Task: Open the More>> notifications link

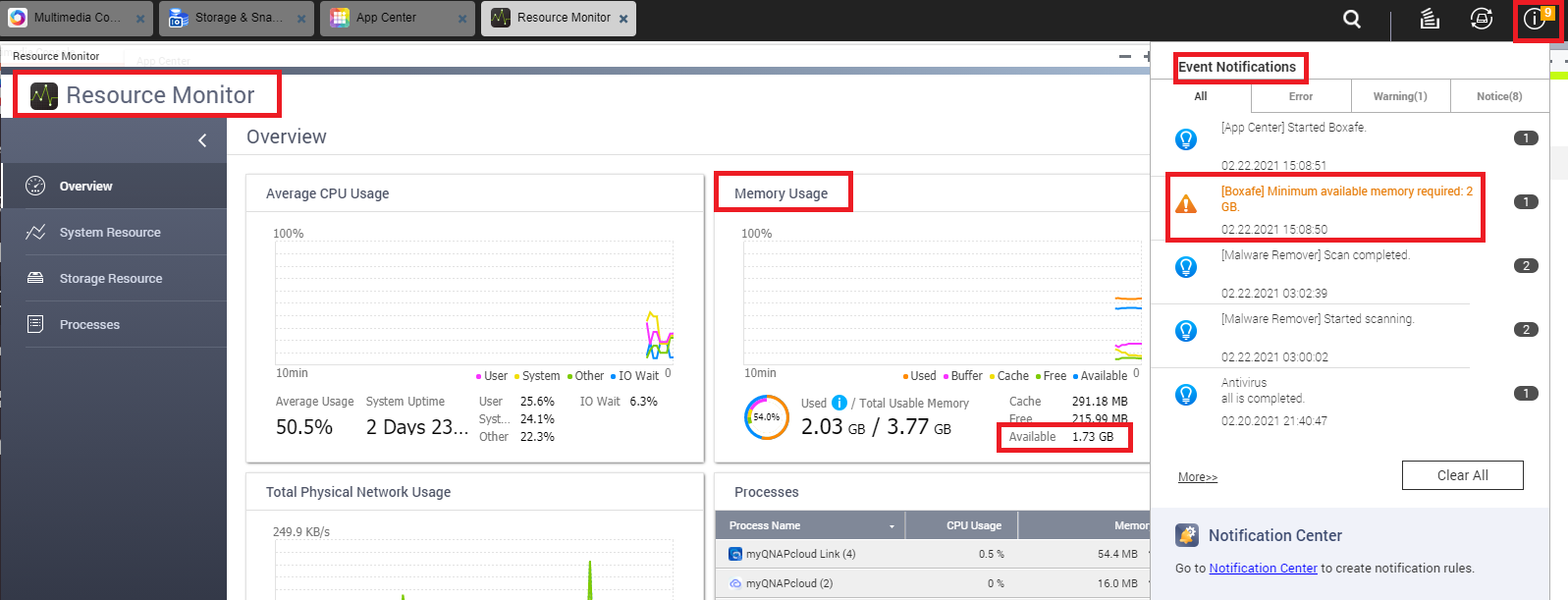Action: (1198, 477)
